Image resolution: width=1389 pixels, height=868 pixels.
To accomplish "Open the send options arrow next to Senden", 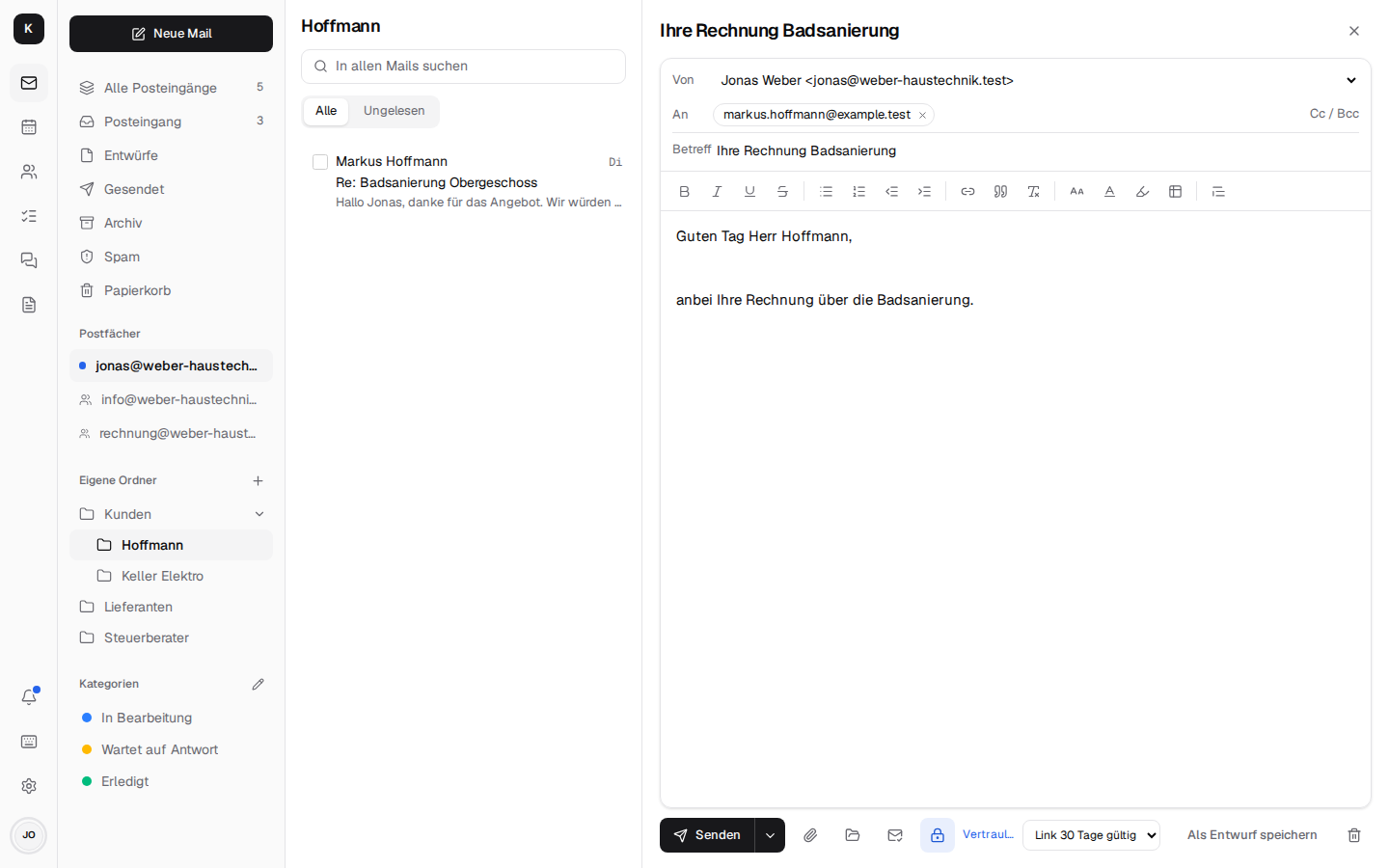I will [770, 835].
